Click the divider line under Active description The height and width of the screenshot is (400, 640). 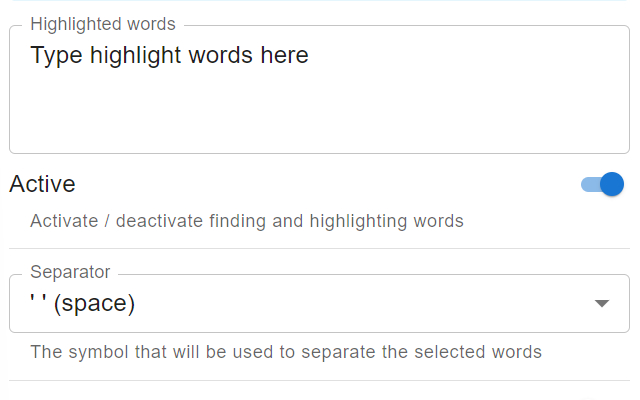tap(319, 248)
